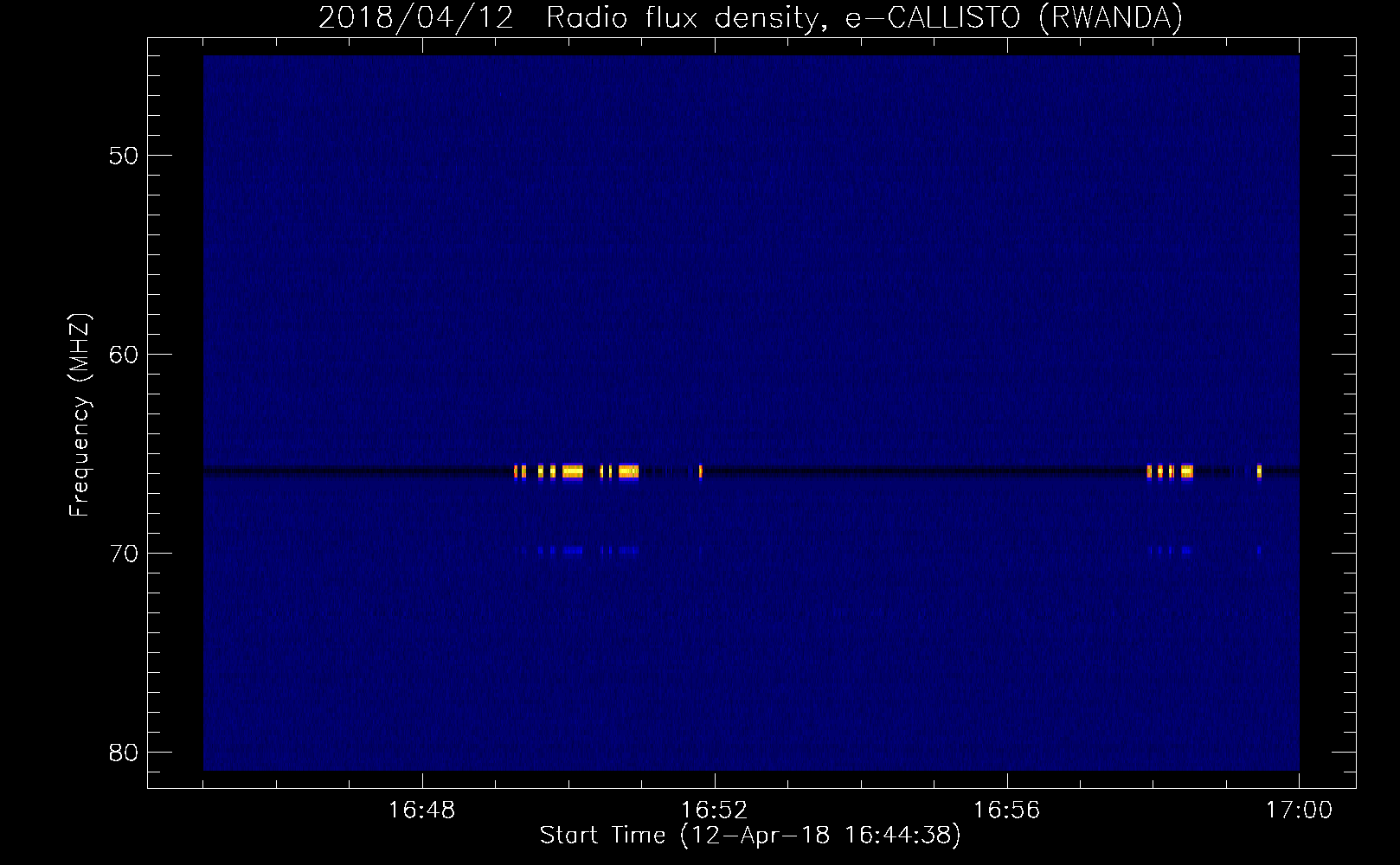Click the 'Start Time (12-Apr-18 16:44:38)' axis label
The width and height of the screenshot is (1400, 865).
(x=750, y=836)
